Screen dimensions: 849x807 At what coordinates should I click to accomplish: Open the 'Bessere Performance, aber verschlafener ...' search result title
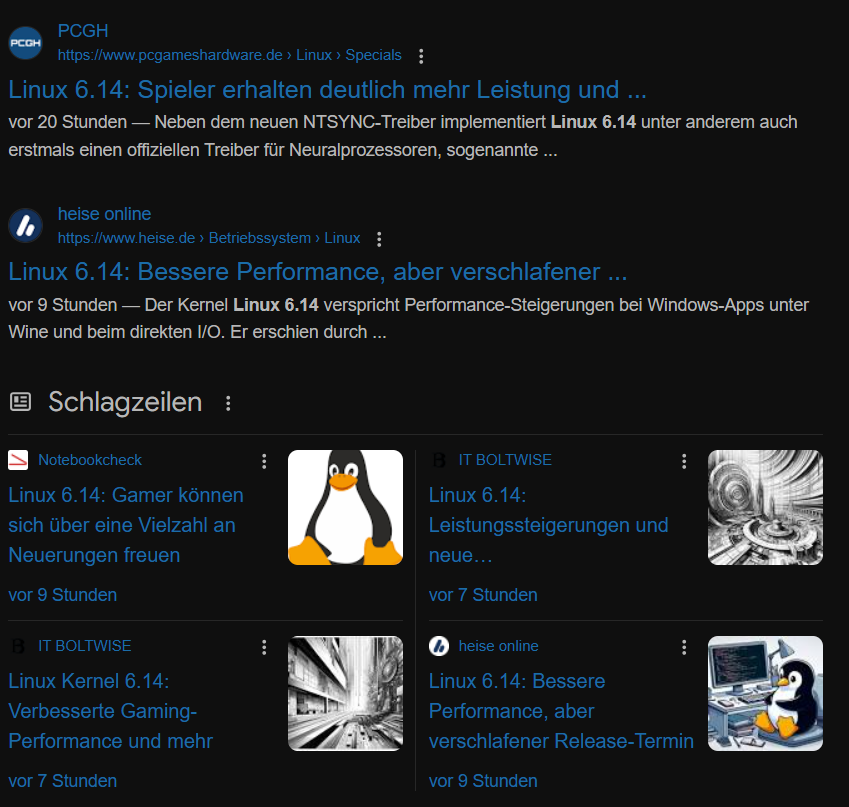pyautogui.click(x=318, y=272)
